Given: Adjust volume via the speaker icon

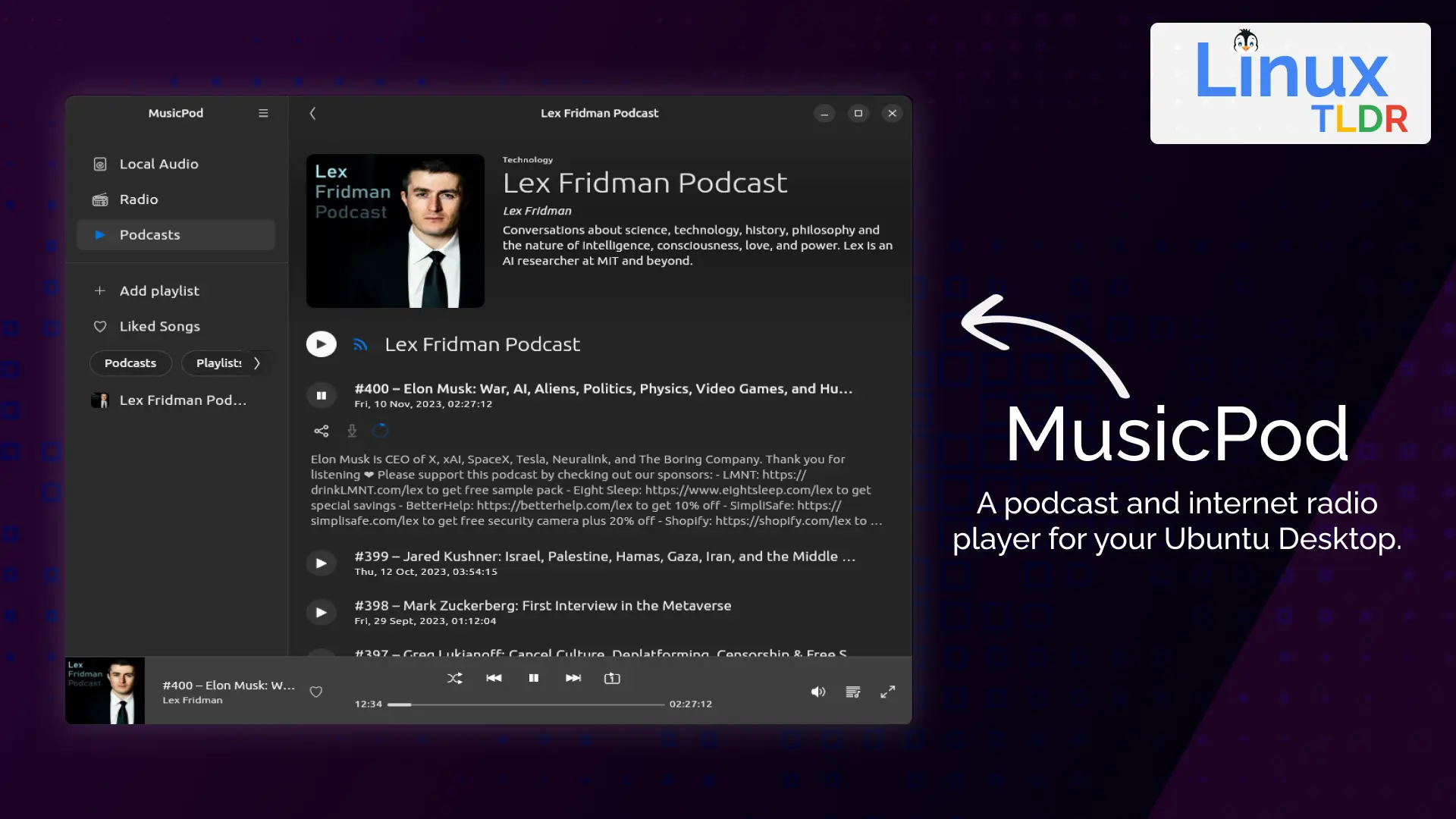Looking at the screenshot, I should tap(818, 692).
